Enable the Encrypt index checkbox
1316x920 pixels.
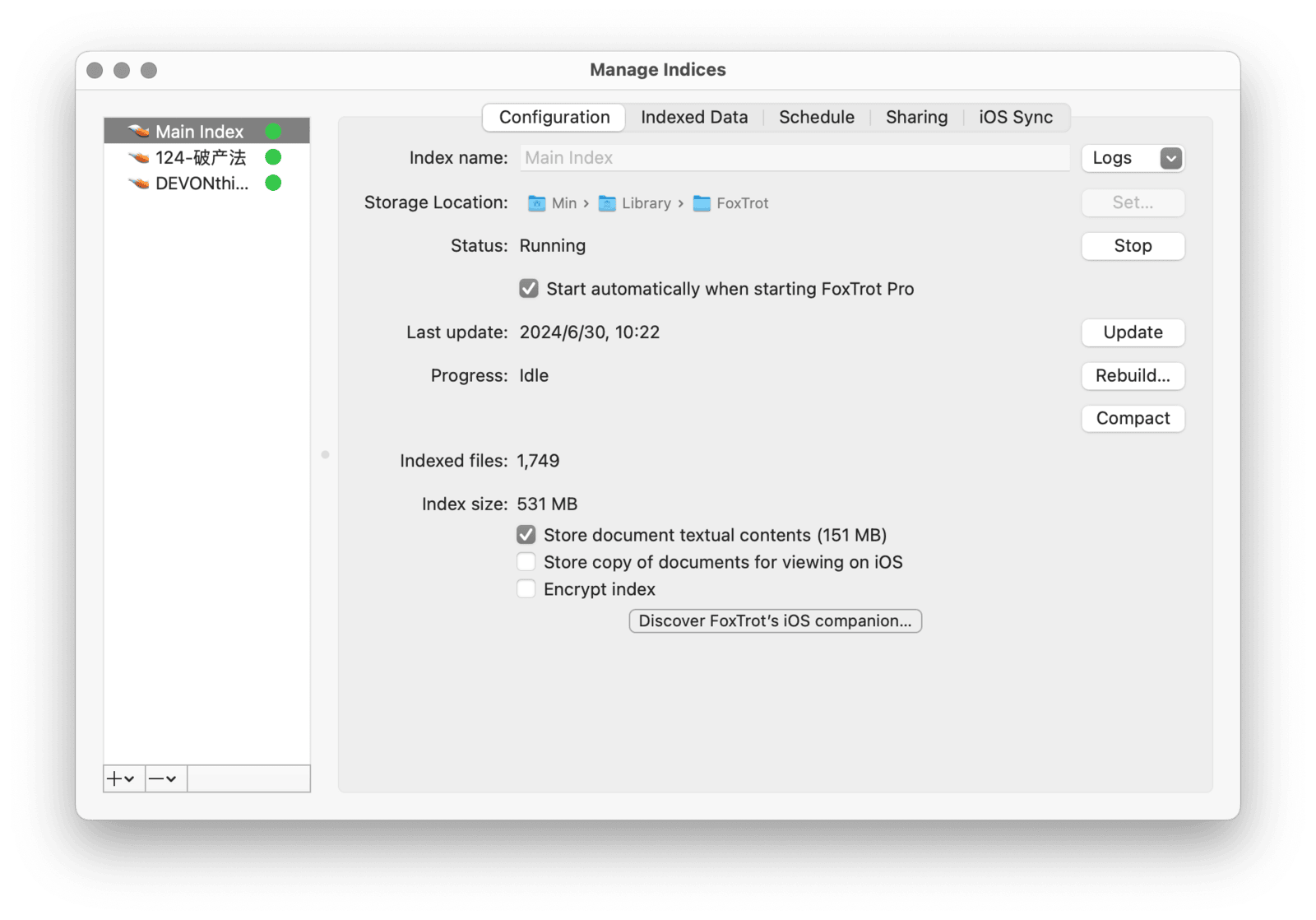(x=526, y=589)
